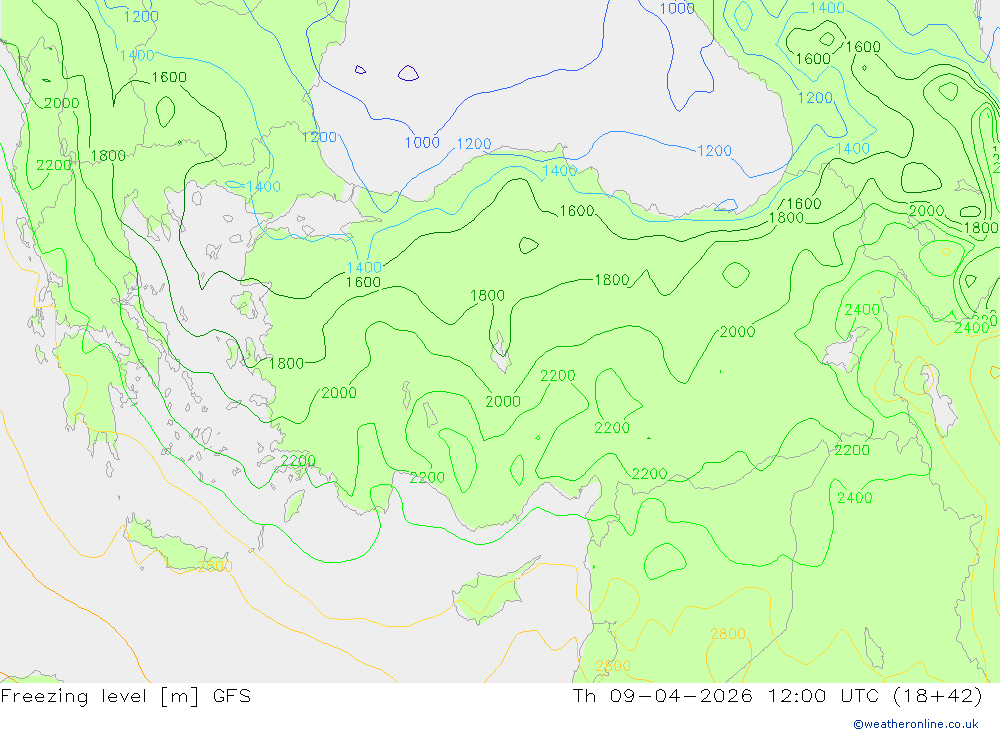The height and width of the screenshot is (733, 1000).
Task: Click the 1800 contour label above the central Turkish lake
Action: click(487, 295)
